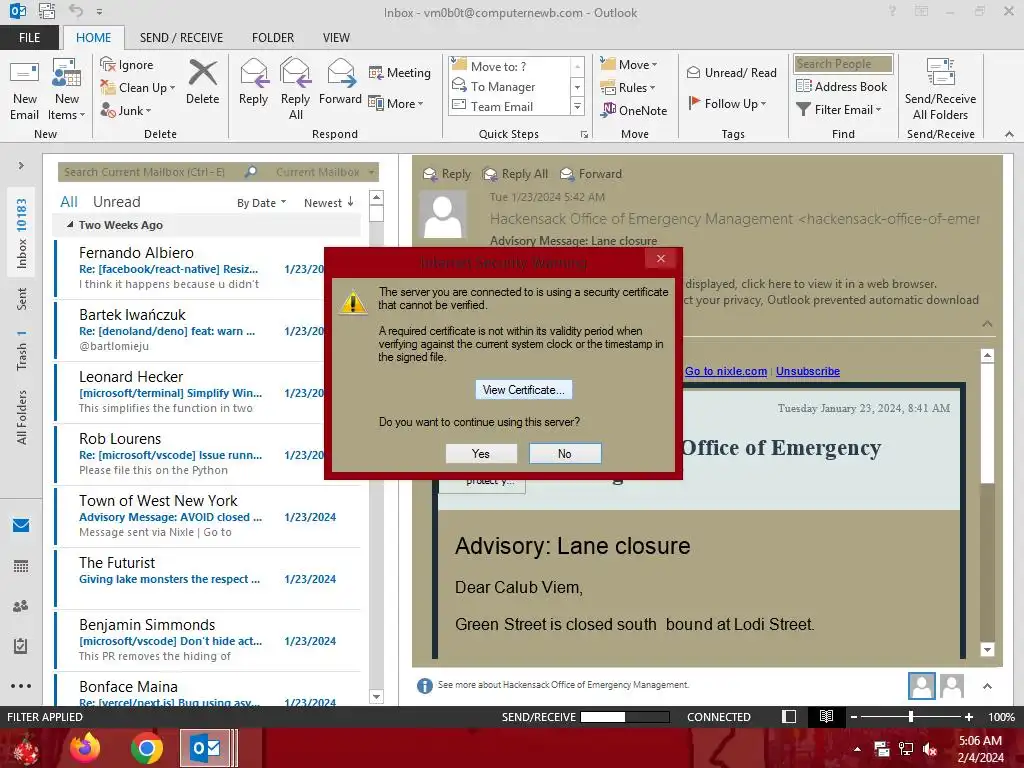The height and width of the screenshot is (768, 1024).
Task: Collapse Two Weeks Ago group
Action: pyautogui.click(x=70, y=225)
